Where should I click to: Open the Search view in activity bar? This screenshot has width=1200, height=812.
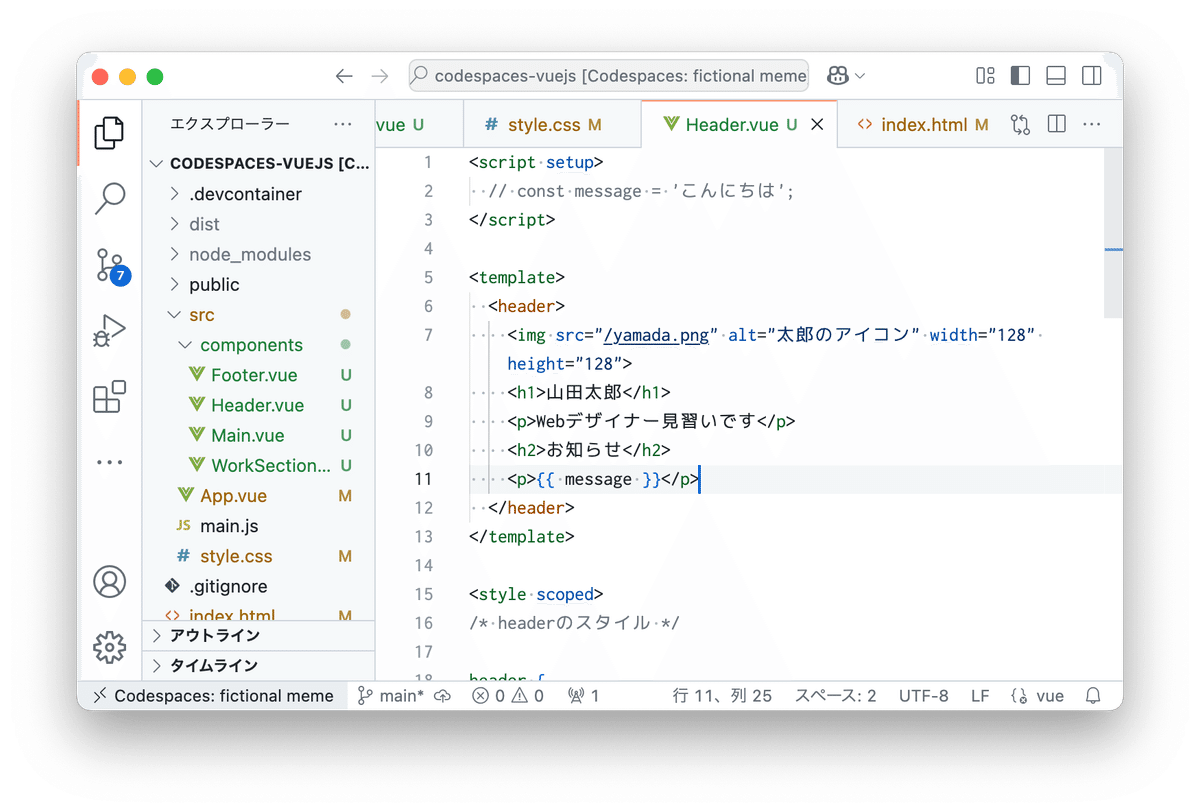point(109,198)
